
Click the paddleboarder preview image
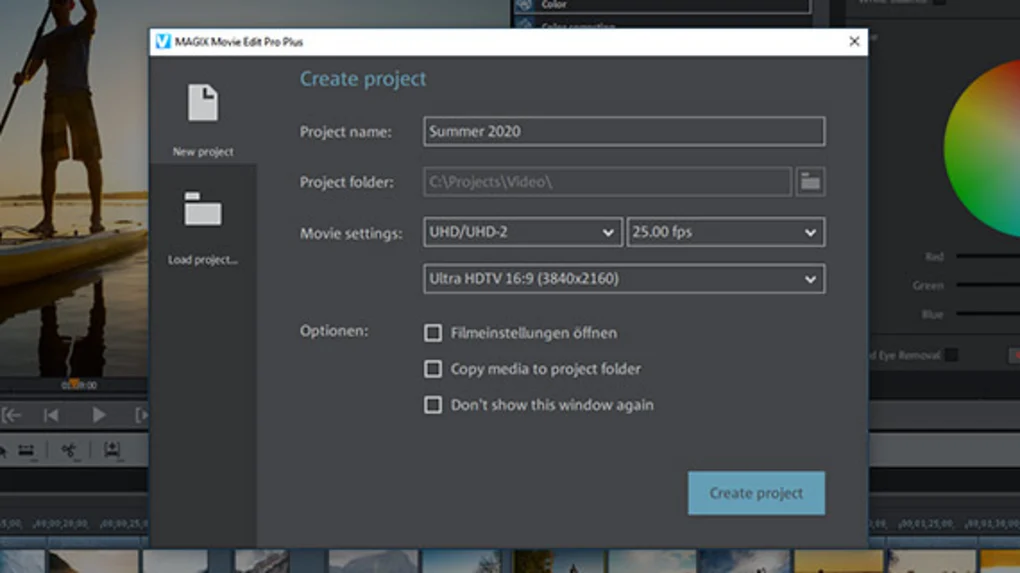(x=74, y=189)
